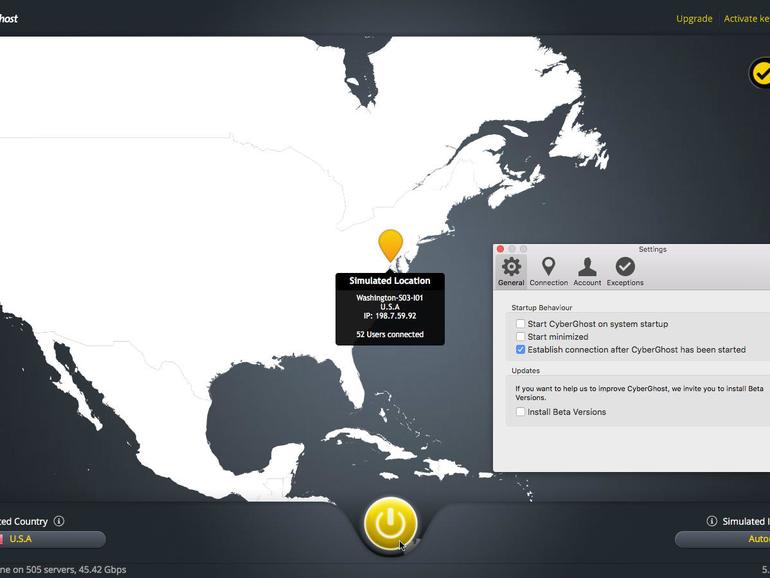Uncheck Establish connection after CyberGhost started
Image resolution: width=770 pixels, height=578 pixels.
521,350
